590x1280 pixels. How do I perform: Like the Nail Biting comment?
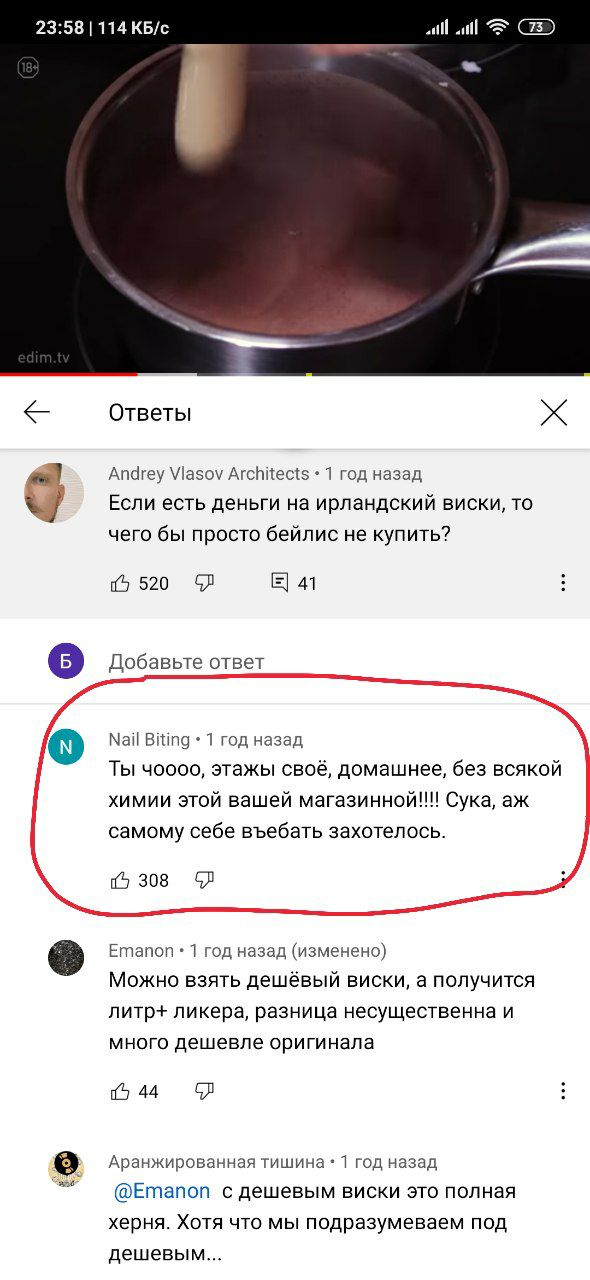coord(120,880)
